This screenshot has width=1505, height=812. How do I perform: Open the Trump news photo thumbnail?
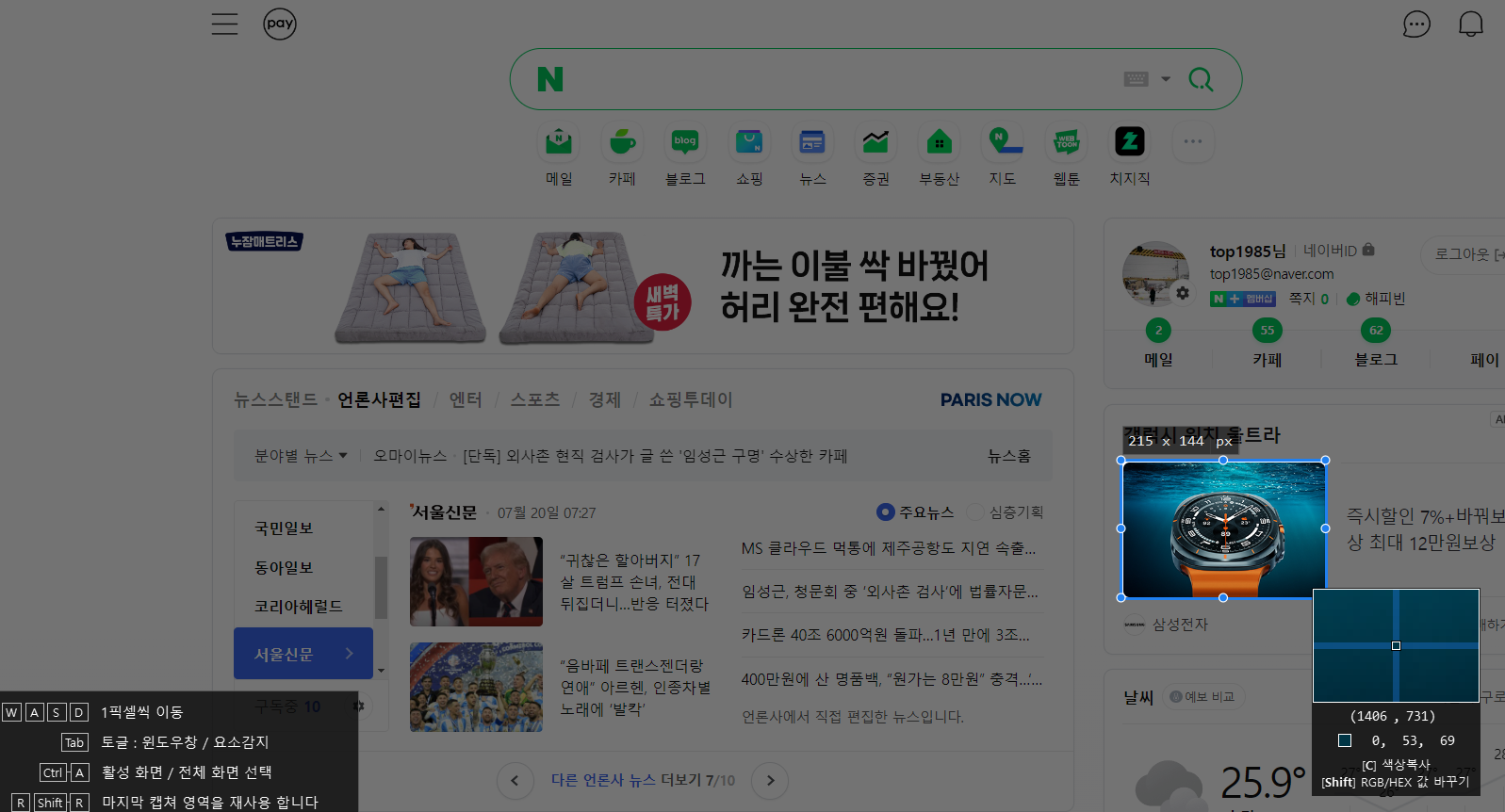(x=476, y=582)
